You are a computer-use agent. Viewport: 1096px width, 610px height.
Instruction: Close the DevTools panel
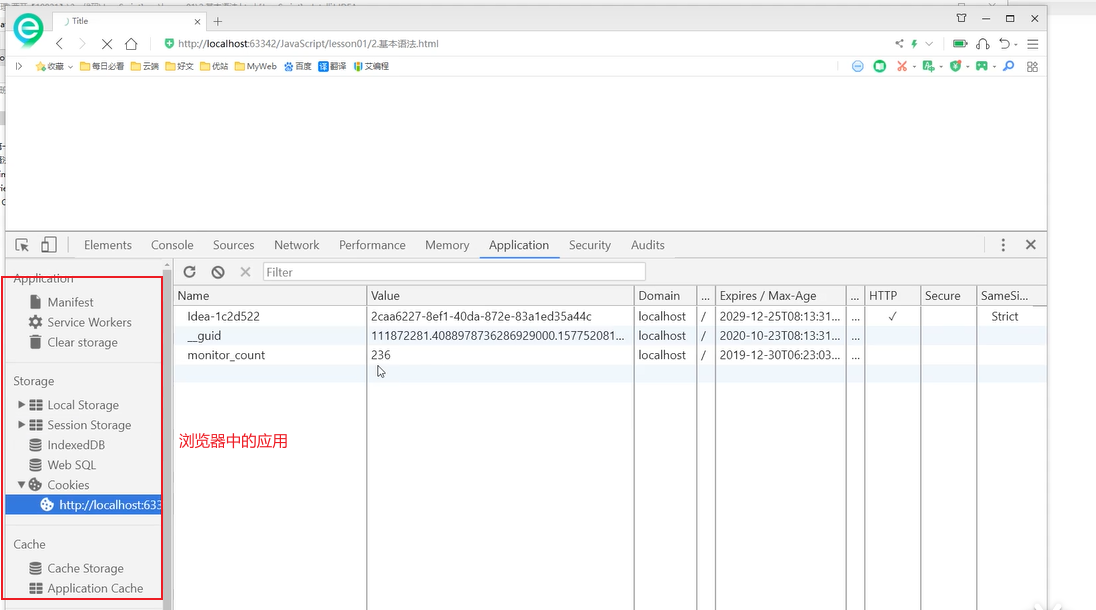tap(1030, 245)
